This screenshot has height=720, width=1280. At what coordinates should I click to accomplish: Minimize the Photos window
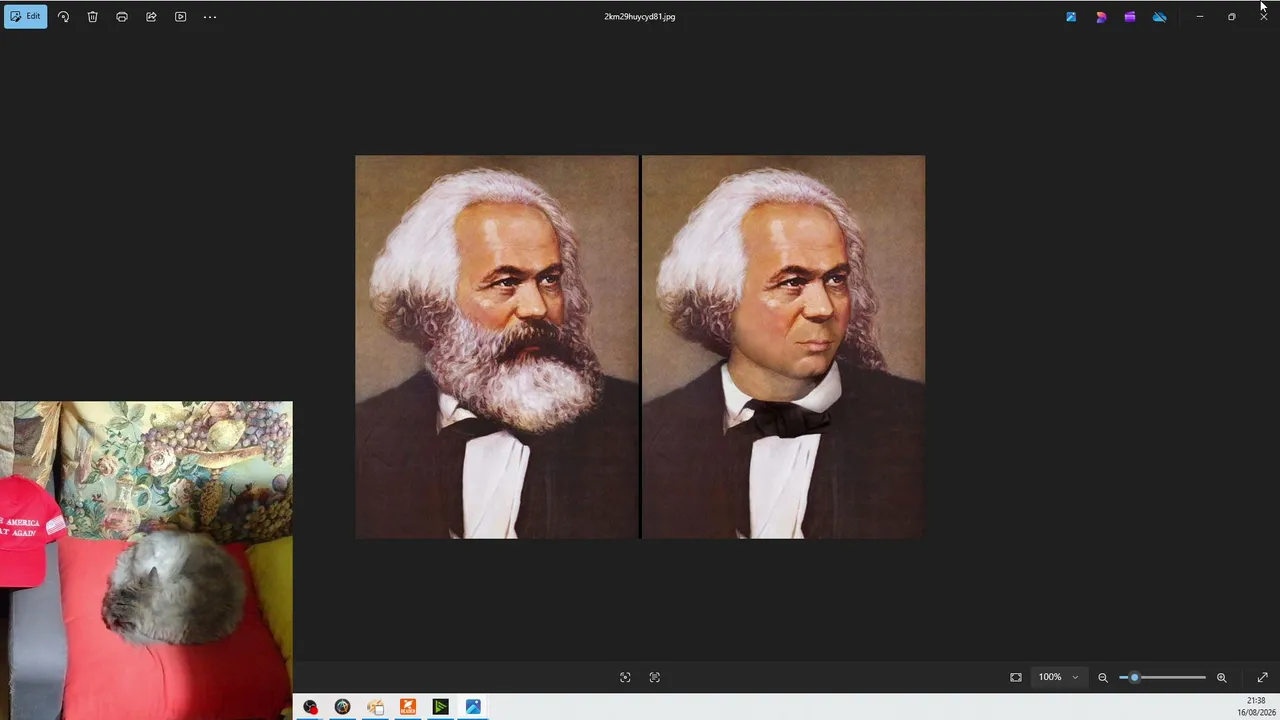[1199, 17]
